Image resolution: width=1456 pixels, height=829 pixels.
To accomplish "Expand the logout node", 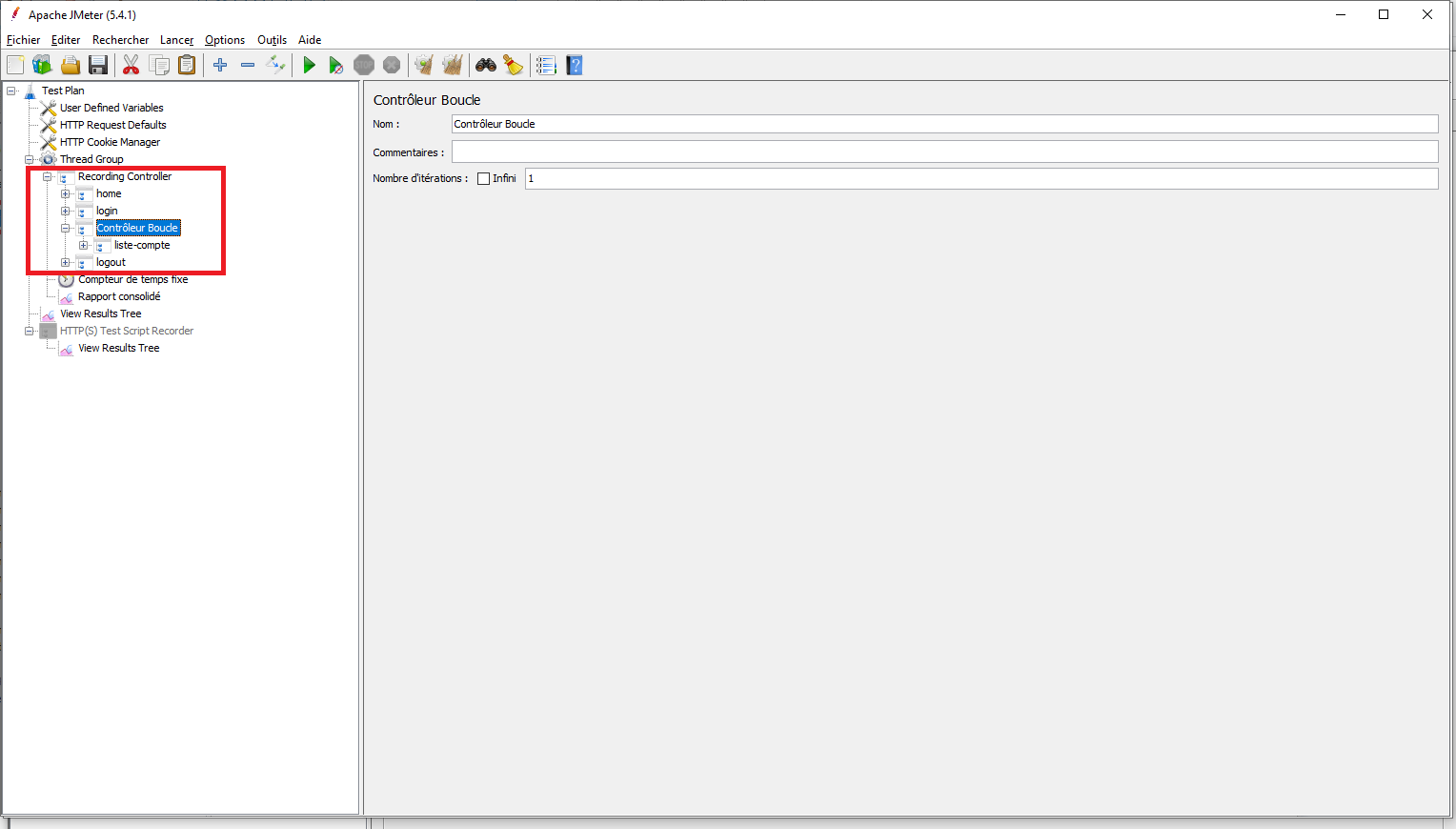I will 66,262.
